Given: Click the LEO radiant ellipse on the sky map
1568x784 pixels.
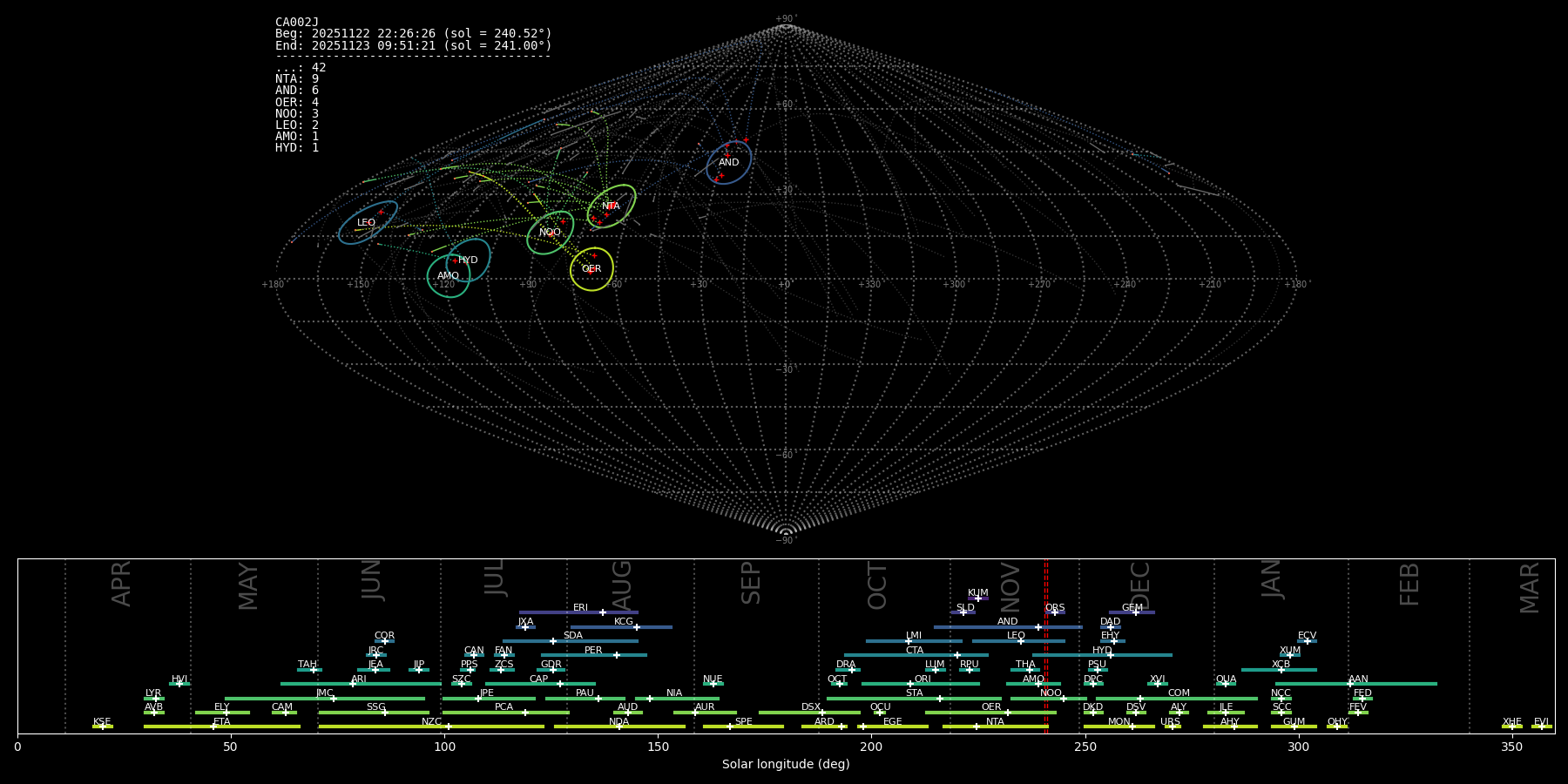Looking at the screenshot, I should 367,222.
